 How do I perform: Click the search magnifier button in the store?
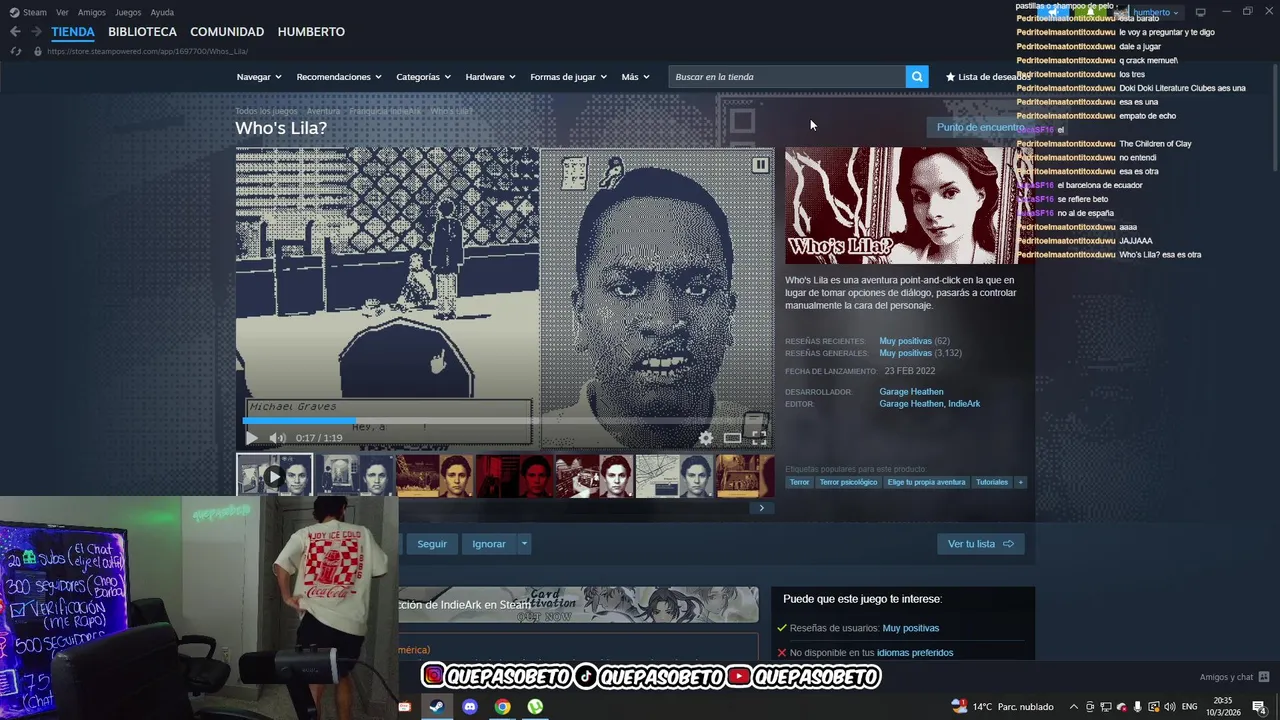tap(917, 77)
